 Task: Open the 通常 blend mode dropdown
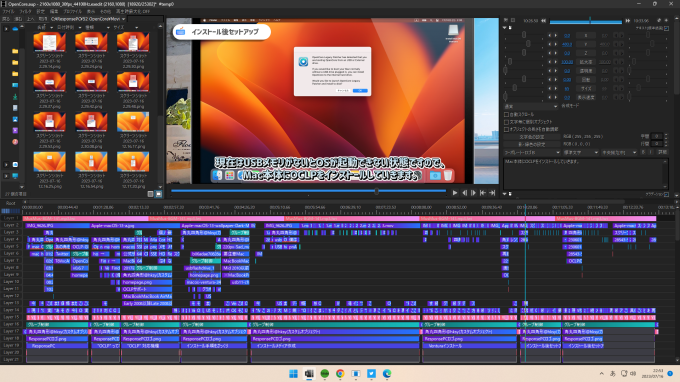[531, 106]
